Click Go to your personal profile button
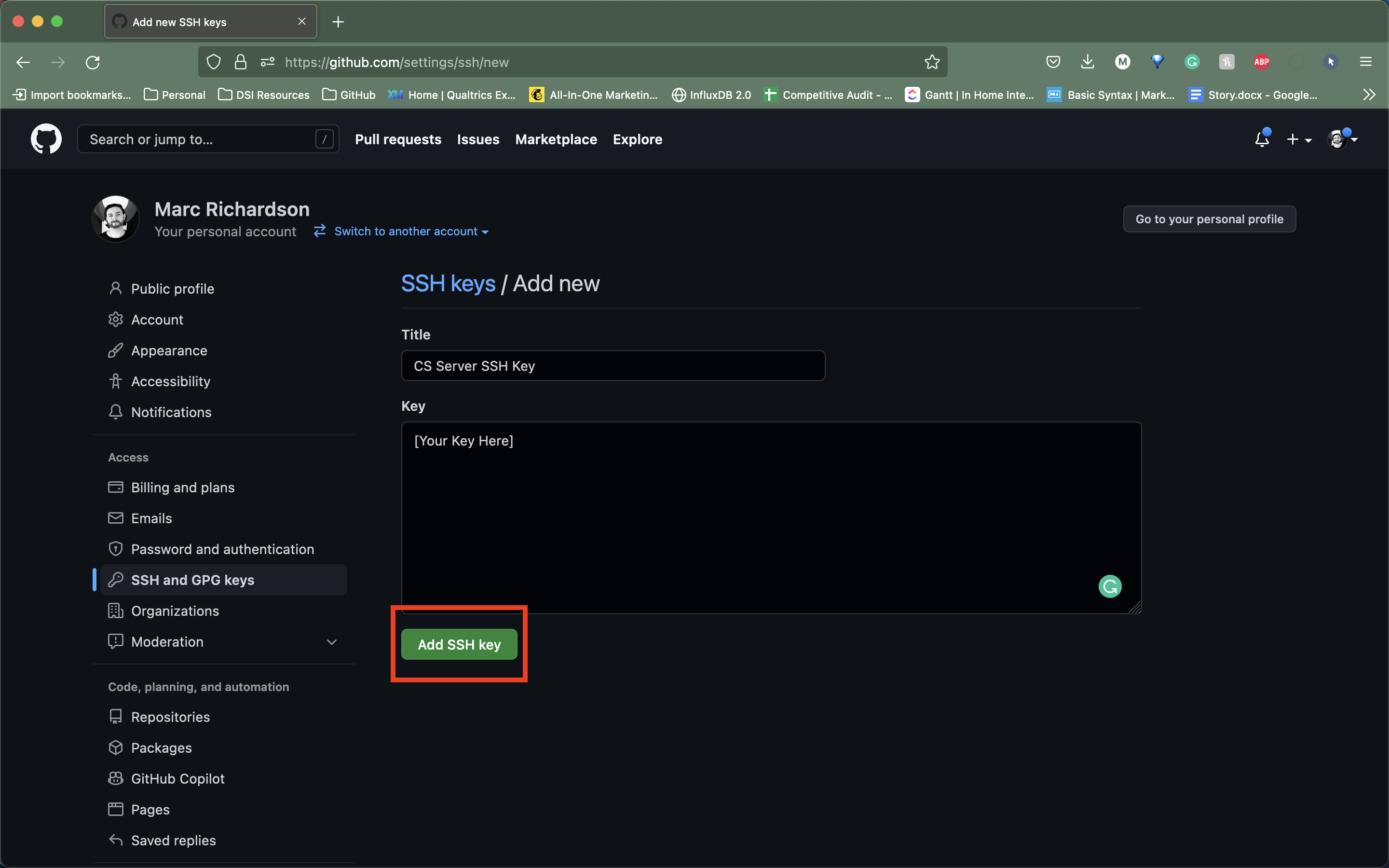Image resolution: width=1389 pixels, height=868 pixels. pyautogui.click(x=1209, y=219)
